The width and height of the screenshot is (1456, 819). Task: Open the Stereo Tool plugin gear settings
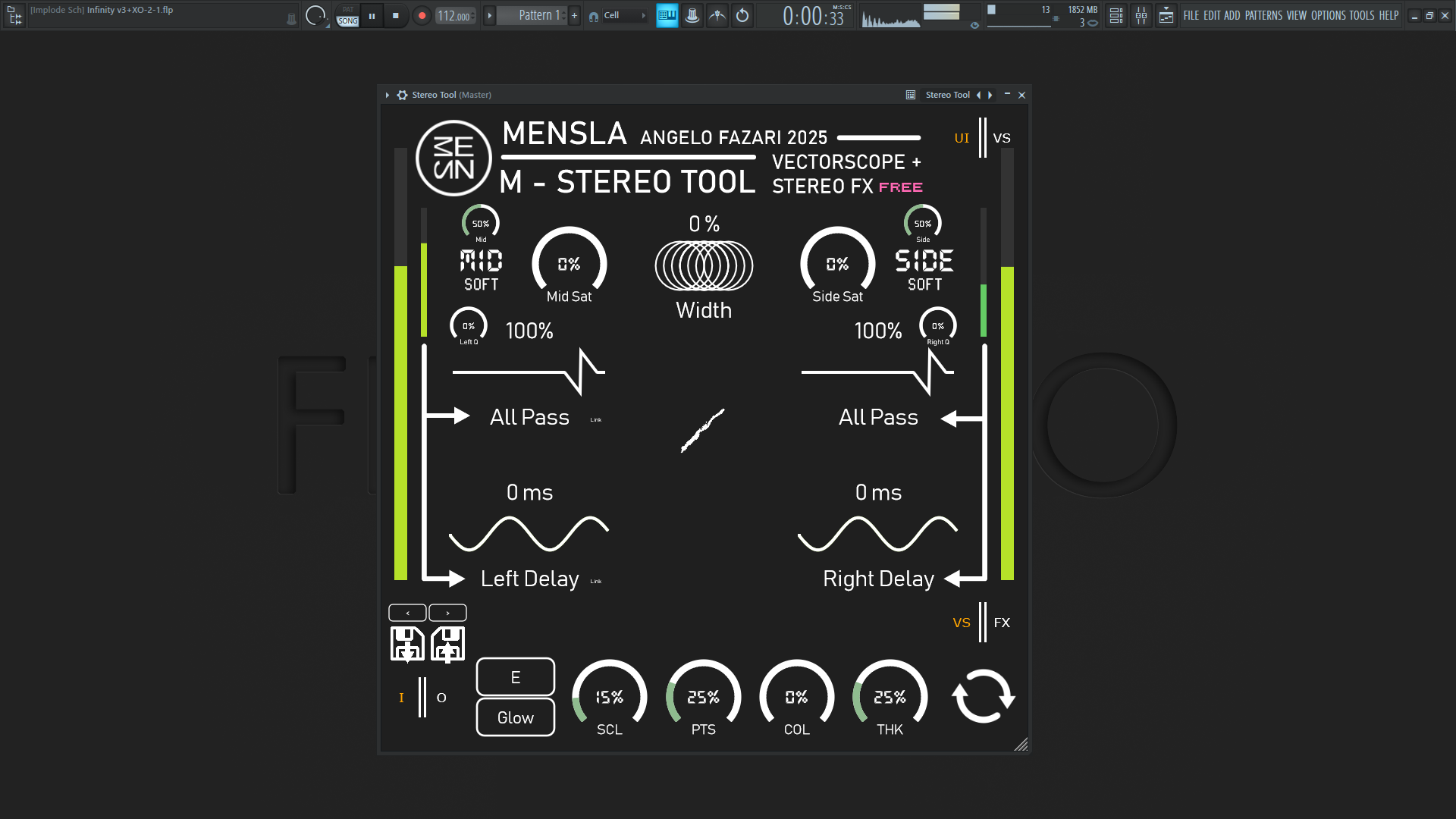[402, 95]
